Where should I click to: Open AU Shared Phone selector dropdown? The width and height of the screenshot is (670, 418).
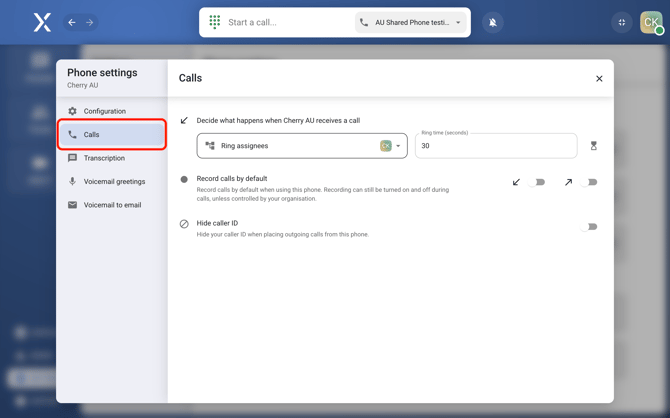(x=411, y=22)
